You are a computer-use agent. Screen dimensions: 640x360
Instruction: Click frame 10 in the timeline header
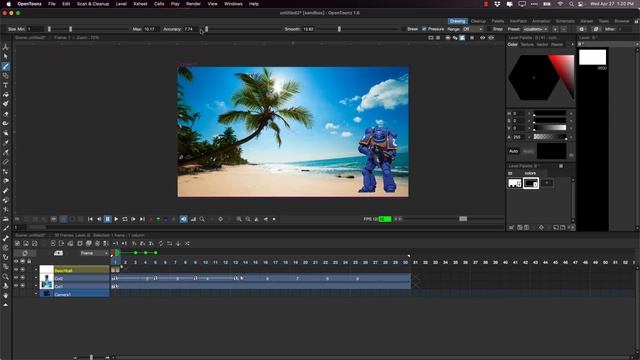pyautogui.click(x=205, y=262)
